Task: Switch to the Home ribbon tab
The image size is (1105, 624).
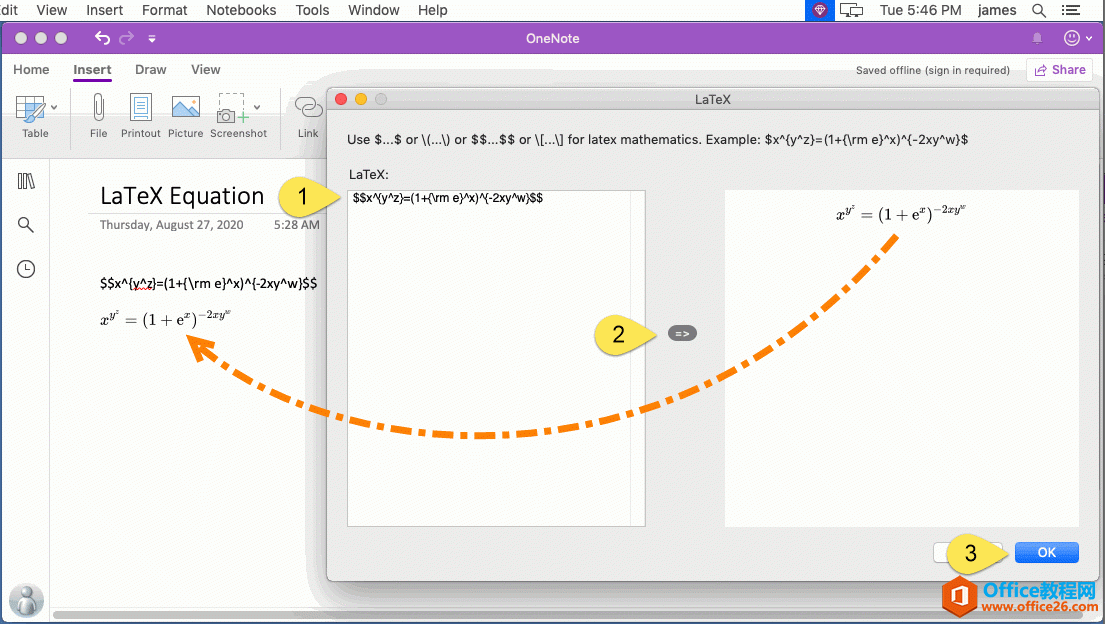Action: point(31,69)
